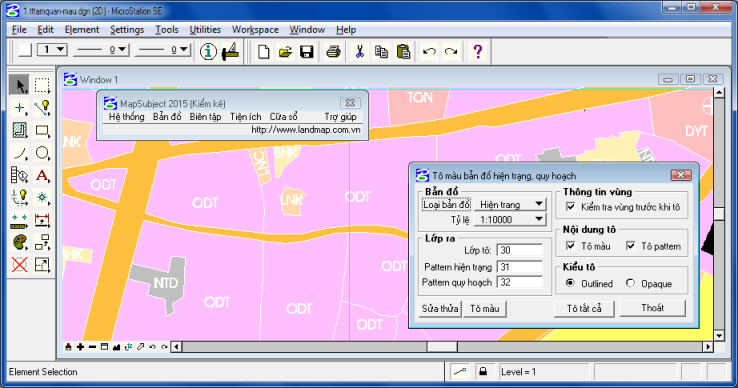Toggle Kiểm tra vùng trước khi tô checkbox

(570, 207)
